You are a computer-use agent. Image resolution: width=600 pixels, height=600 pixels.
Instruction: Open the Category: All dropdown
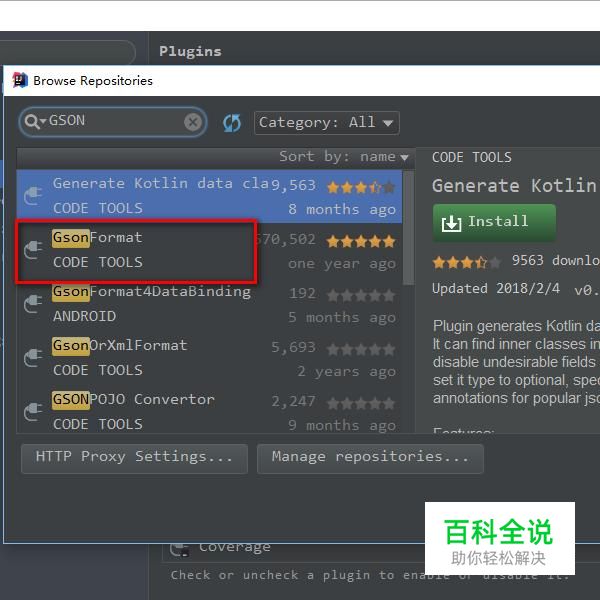327,123
